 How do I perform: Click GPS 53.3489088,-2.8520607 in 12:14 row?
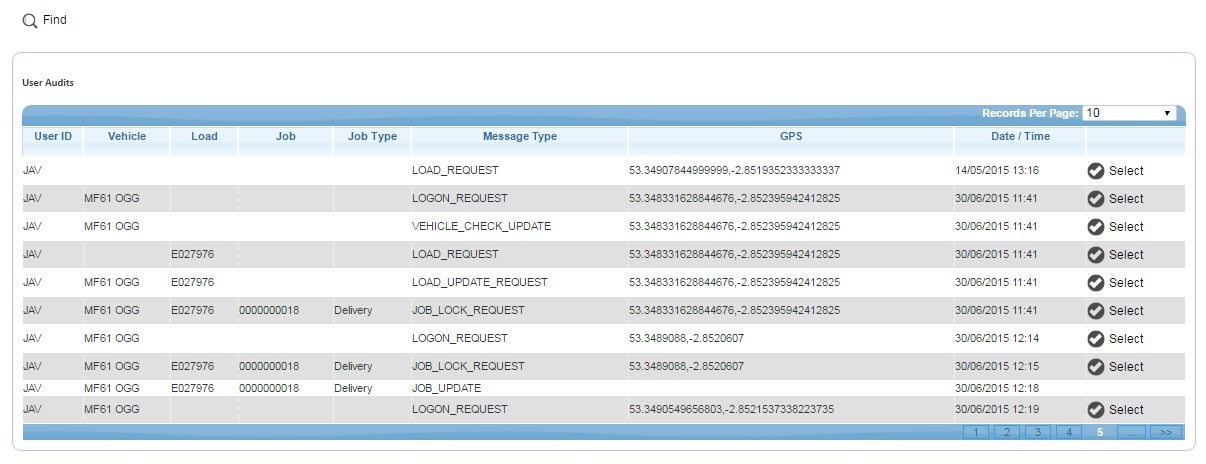pyautogui.click(x=686, y=339)
